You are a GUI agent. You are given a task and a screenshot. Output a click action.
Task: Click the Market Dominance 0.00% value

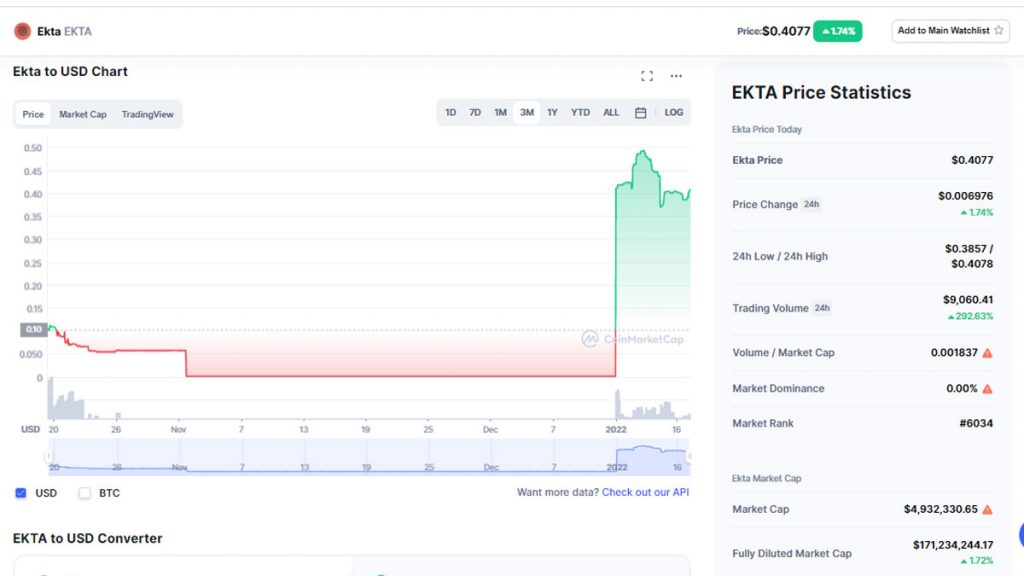[961, 389]
